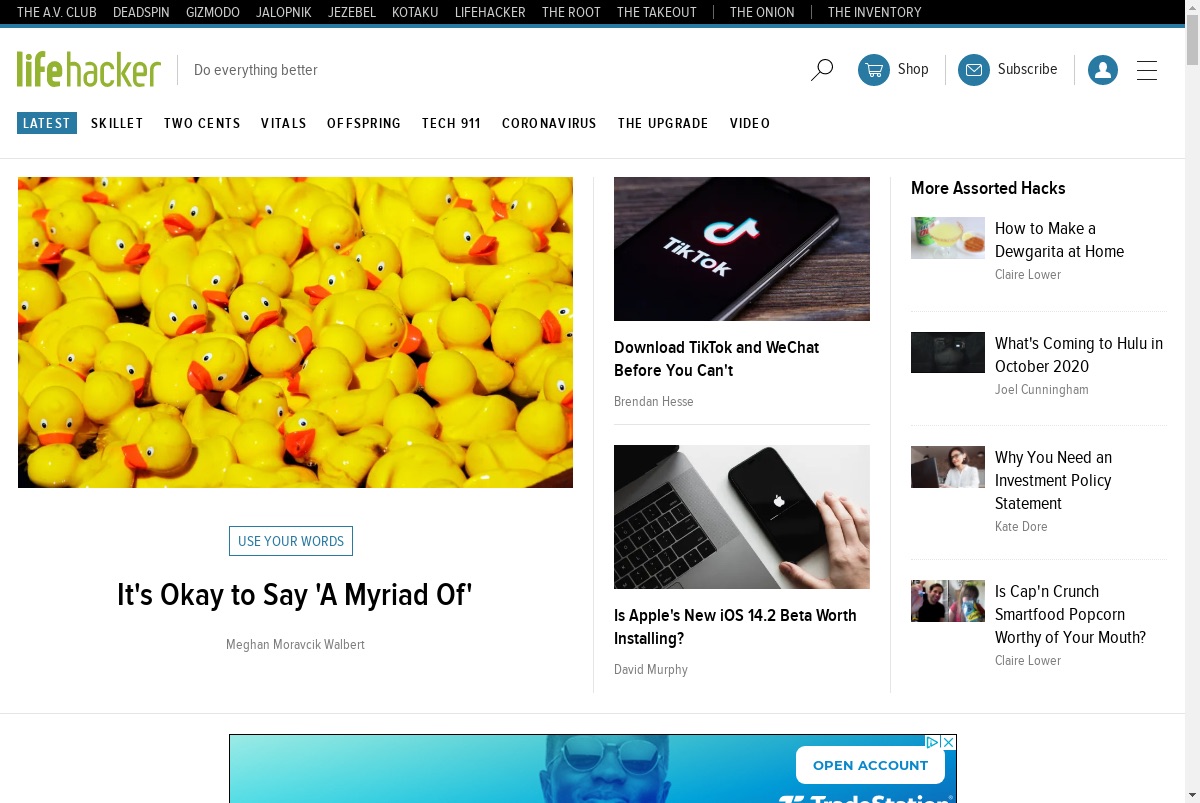1200x803 pixels.
Task: Go to The Upgrade section
Action: click(x=663, y=123)
